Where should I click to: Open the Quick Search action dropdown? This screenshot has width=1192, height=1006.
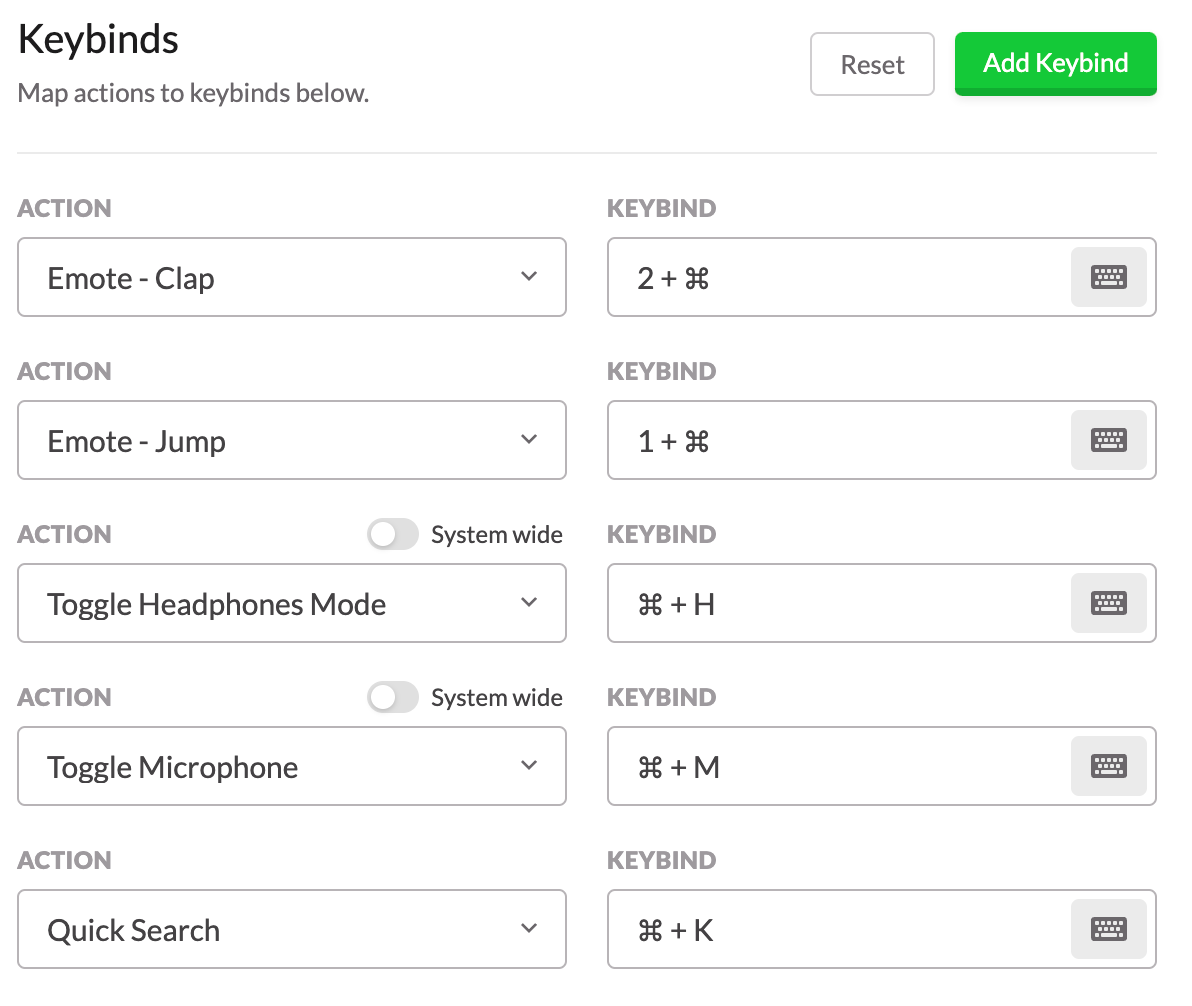pyautogui.click(x=292, y=929)
